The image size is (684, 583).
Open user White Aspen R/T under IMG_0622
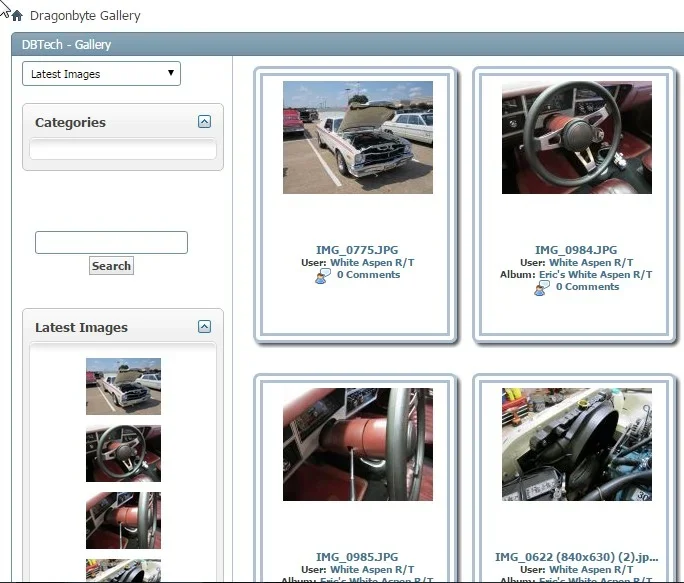point(591,569)
